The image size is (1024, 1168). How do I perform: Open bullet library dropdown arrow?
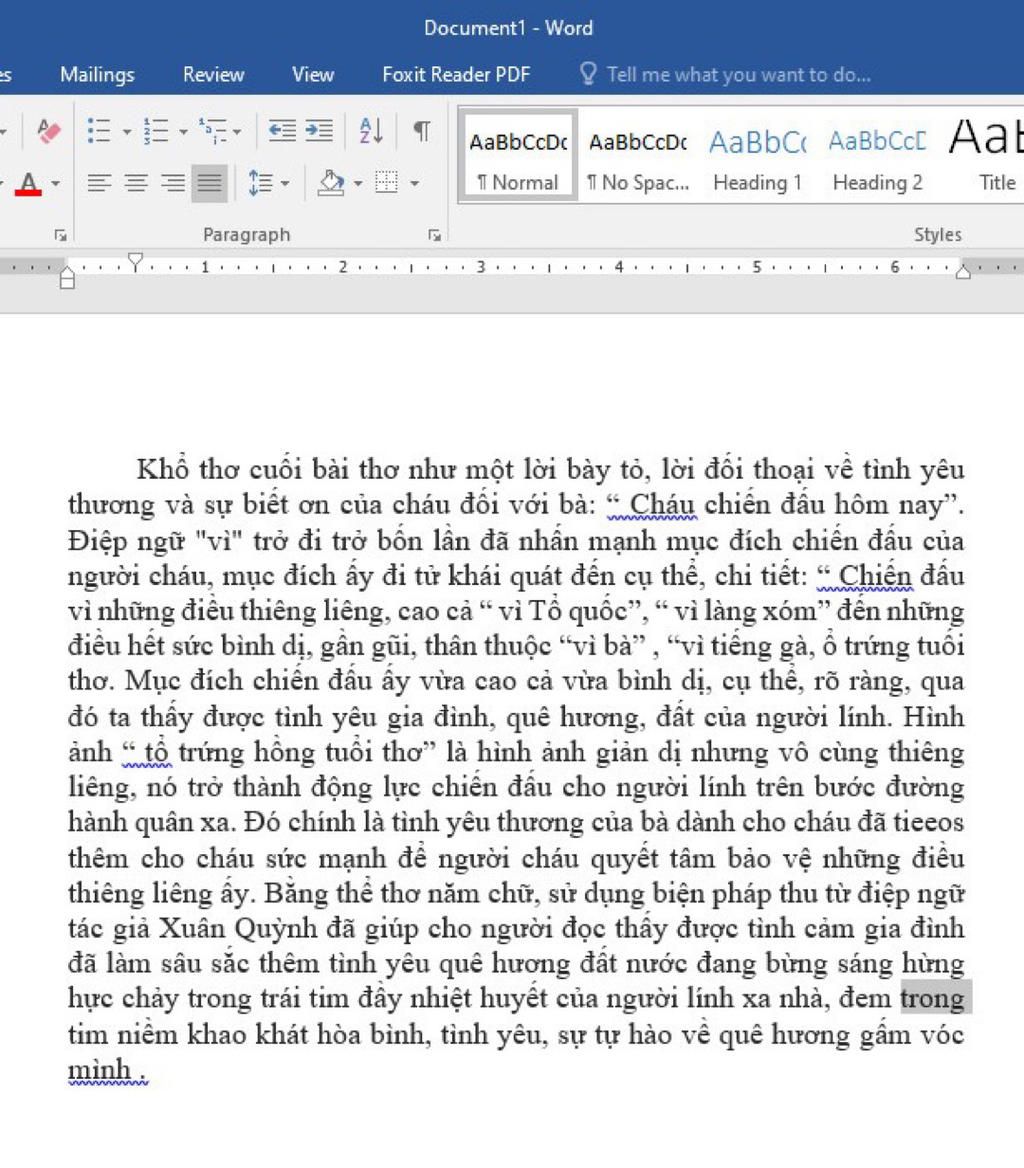point(127,132)
